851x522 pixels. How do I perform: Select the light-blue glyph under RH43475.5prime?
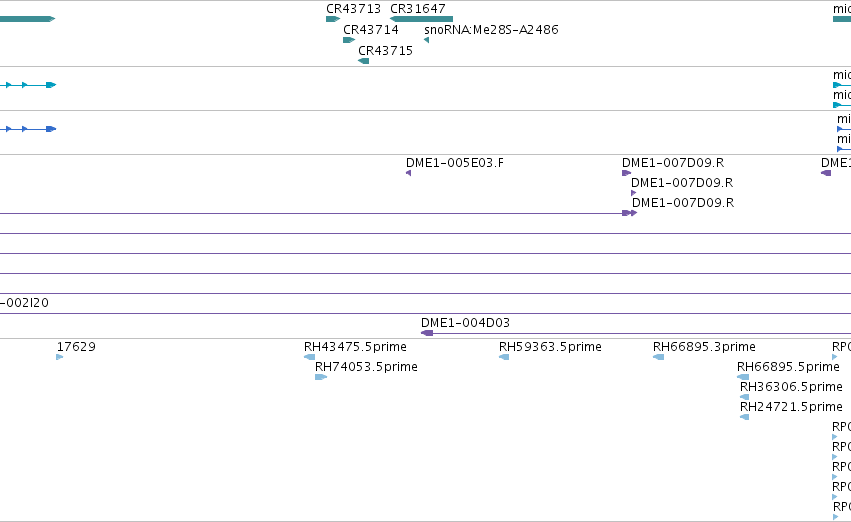(x=309, y=357)
